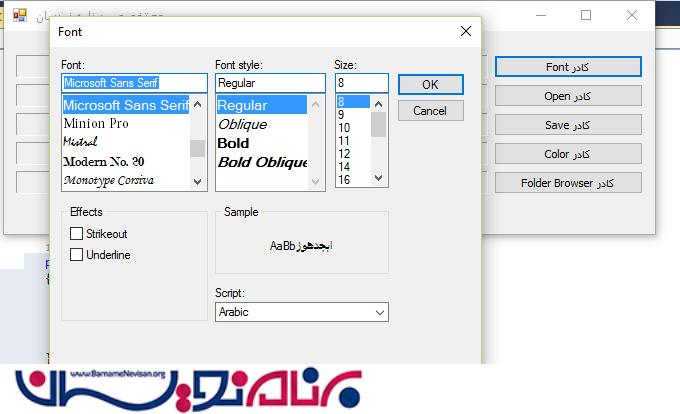Click font list scroll down arrow
Image resolution: width=680 pixels, height=414 pixels.
(198, 182)
